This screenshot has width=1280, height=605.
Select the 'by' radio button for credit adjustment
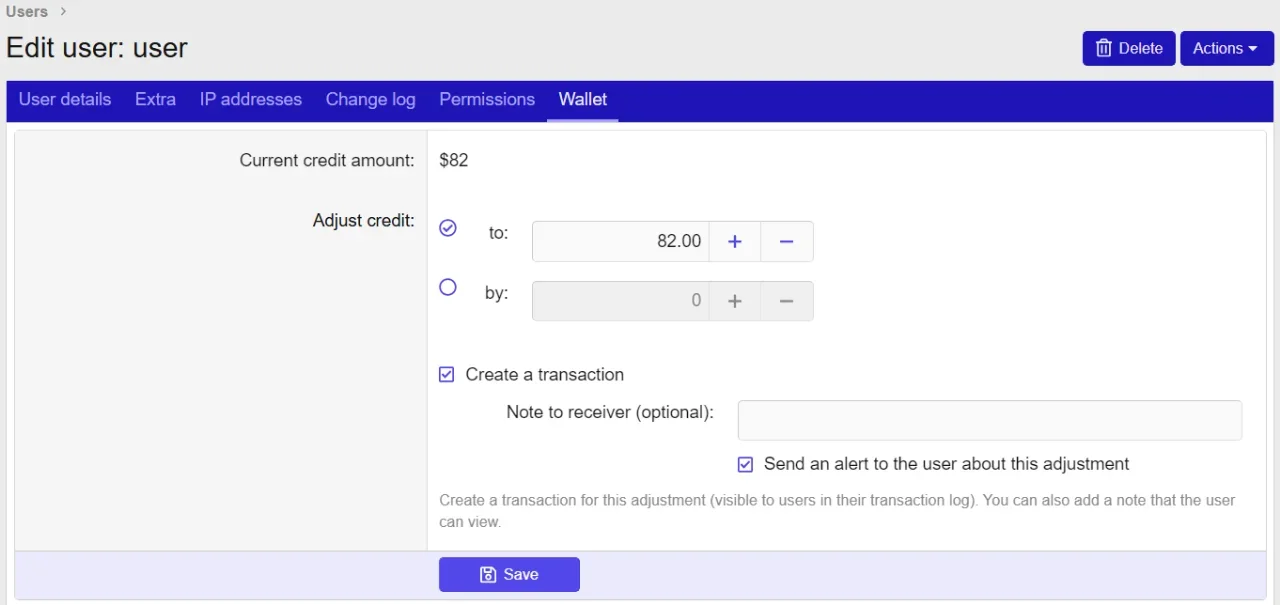click(447, 287)
